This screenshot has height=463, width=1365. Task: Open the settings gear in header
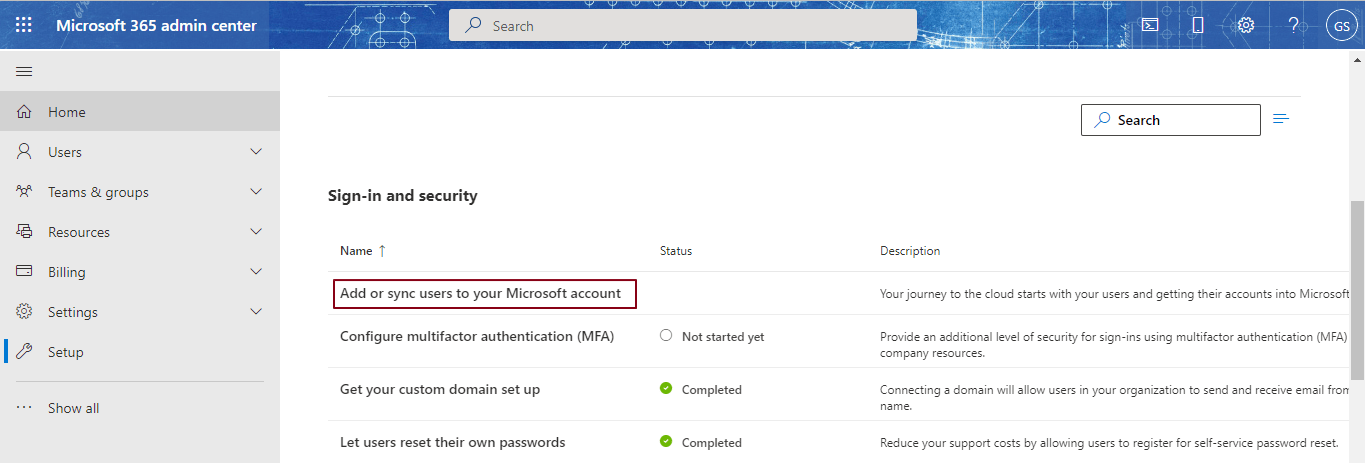(x=1246, y=25)
